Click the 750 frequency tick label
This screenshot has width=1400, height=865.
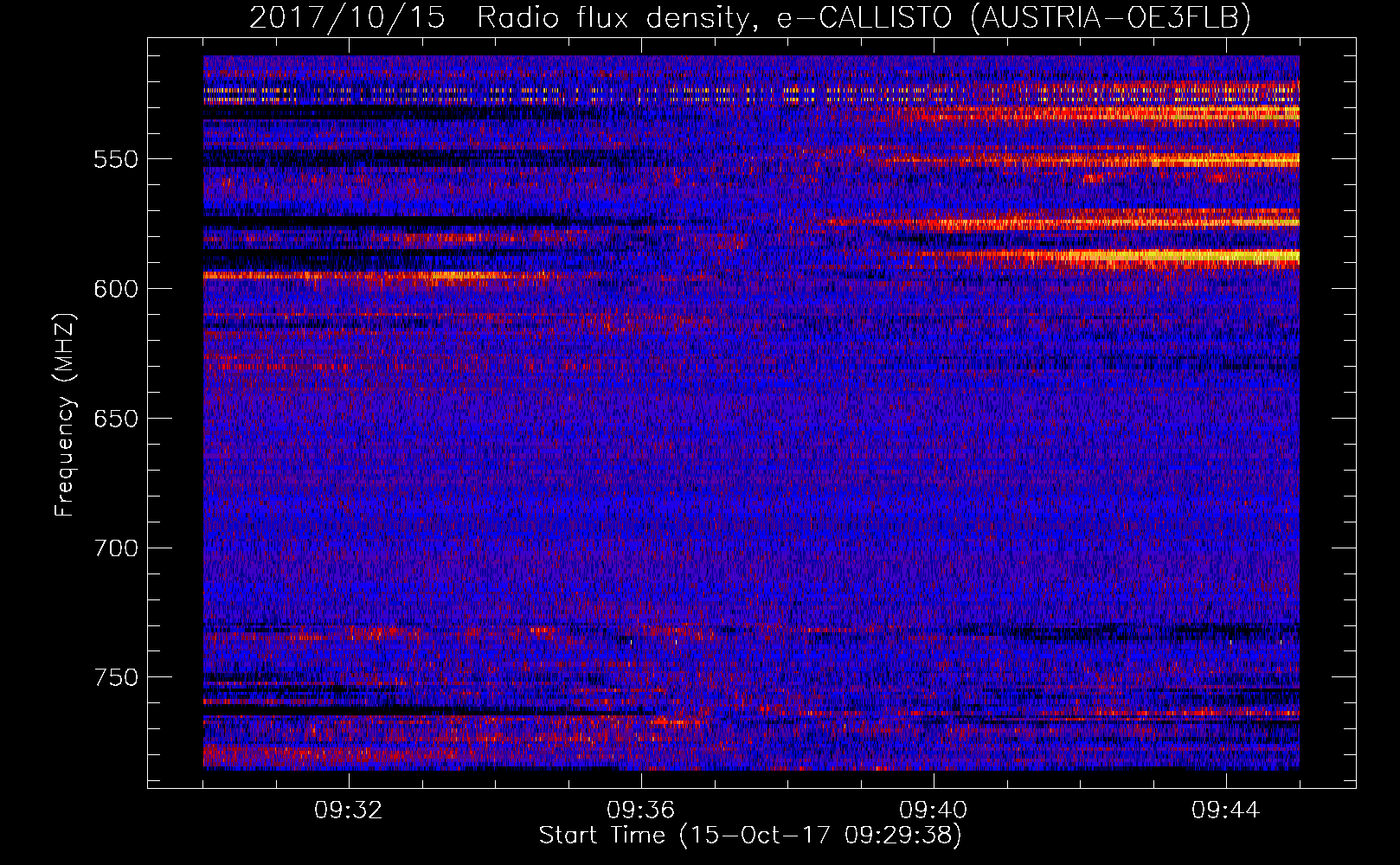[x=116, y=677]
